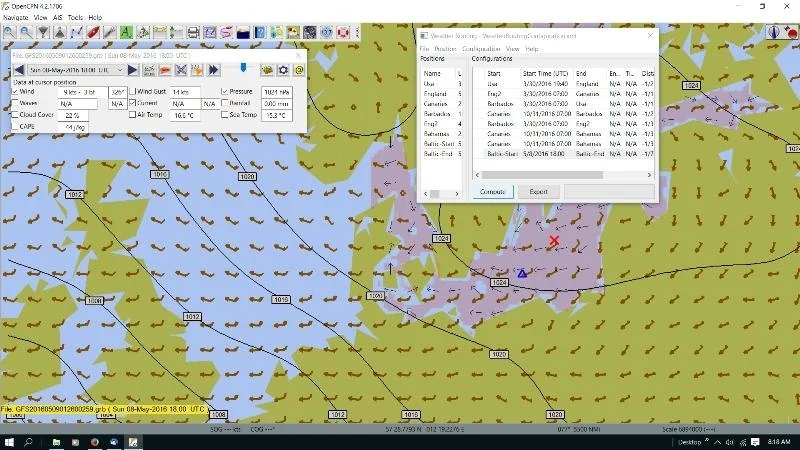The height and width of the screenshot is (450, 800).
Task: Open About OpenCPN question mark icon
Action: coord(260,33)
